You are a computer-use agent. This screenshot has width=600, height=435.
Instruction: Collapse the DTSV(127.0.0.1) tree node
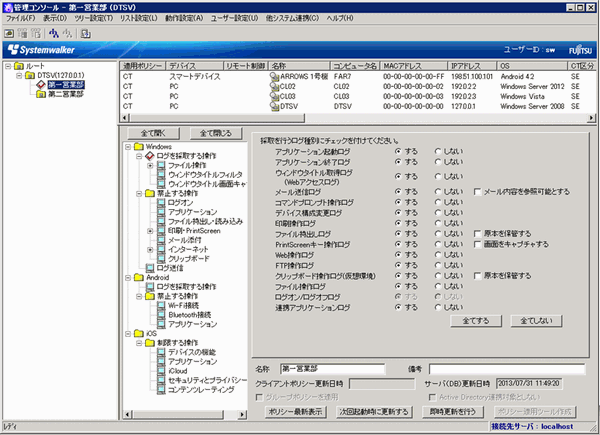pos(20,76)
